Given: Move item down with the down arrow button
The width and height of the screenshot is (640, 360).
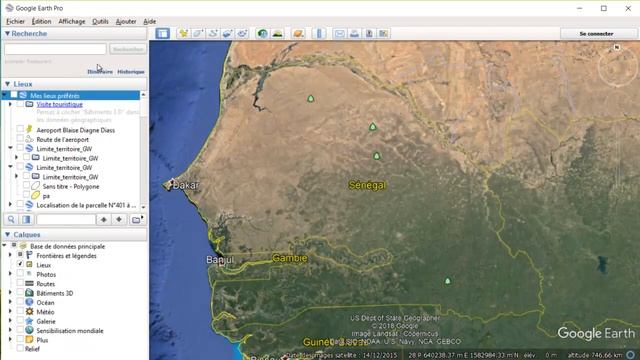Looking at the screenshot, I should click(119, 220).
